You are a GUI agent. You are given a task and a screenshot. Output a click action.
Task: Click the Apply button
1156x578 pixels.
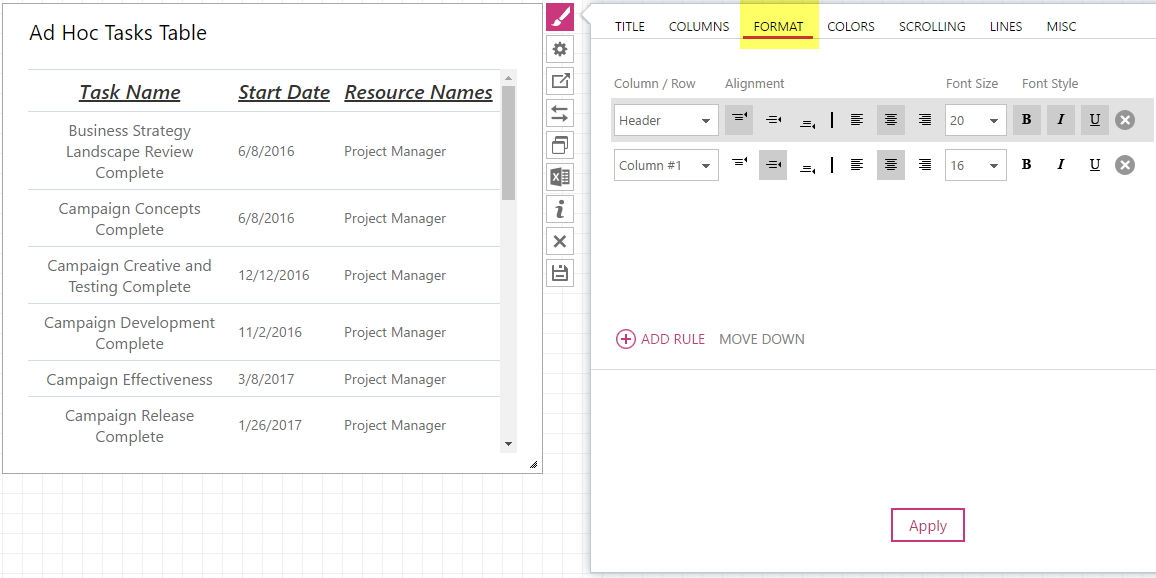[x=927, y=526]
